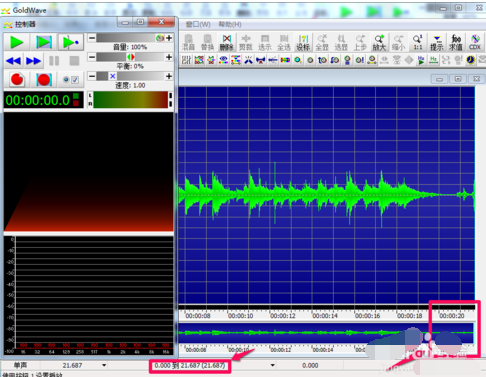Click the 1:1 zoom button
This screenshot has height=377, width=486.
(x=418, y=43)
